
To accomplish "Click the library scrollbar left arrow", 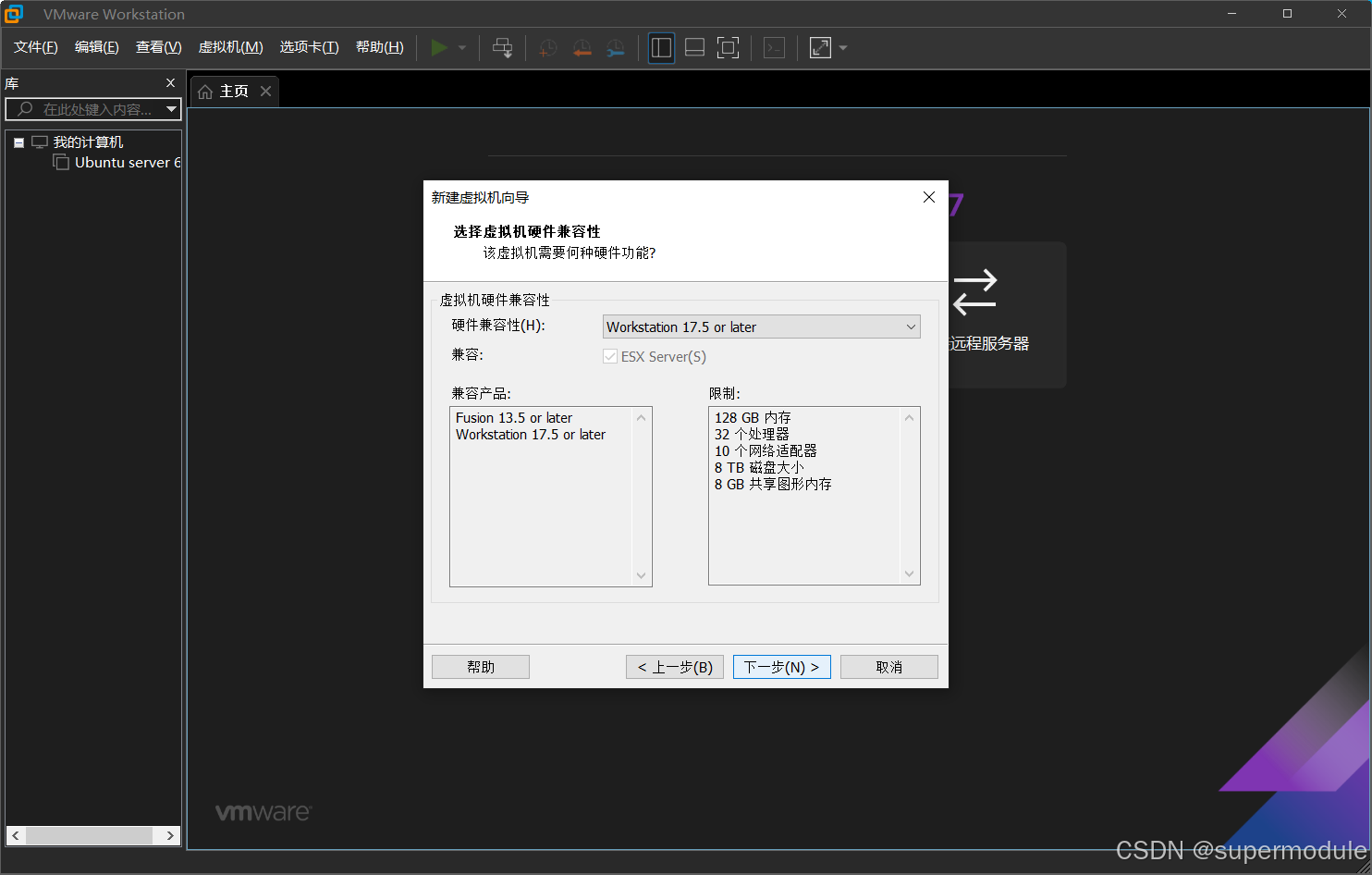I will [x=16, y=835].
